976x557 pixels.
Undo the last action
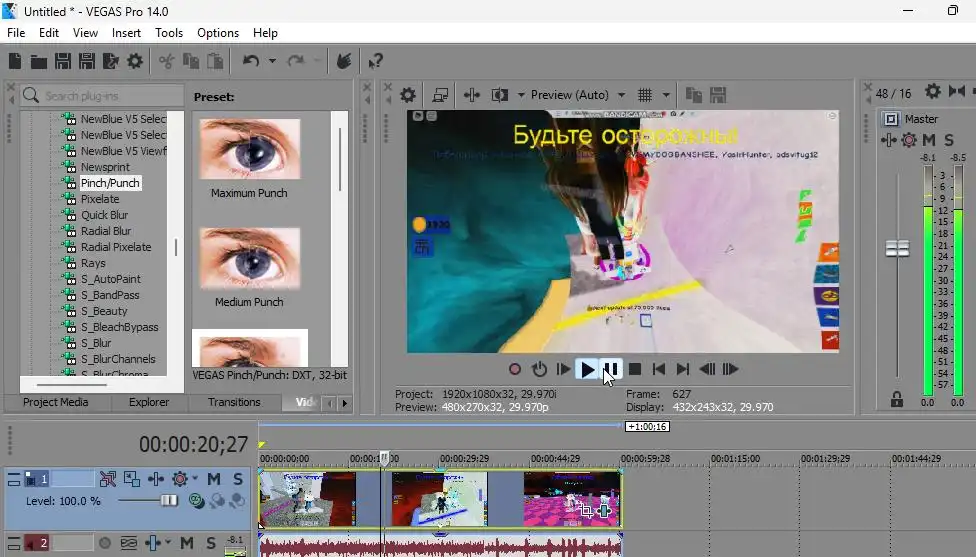[x=251, y=61]
